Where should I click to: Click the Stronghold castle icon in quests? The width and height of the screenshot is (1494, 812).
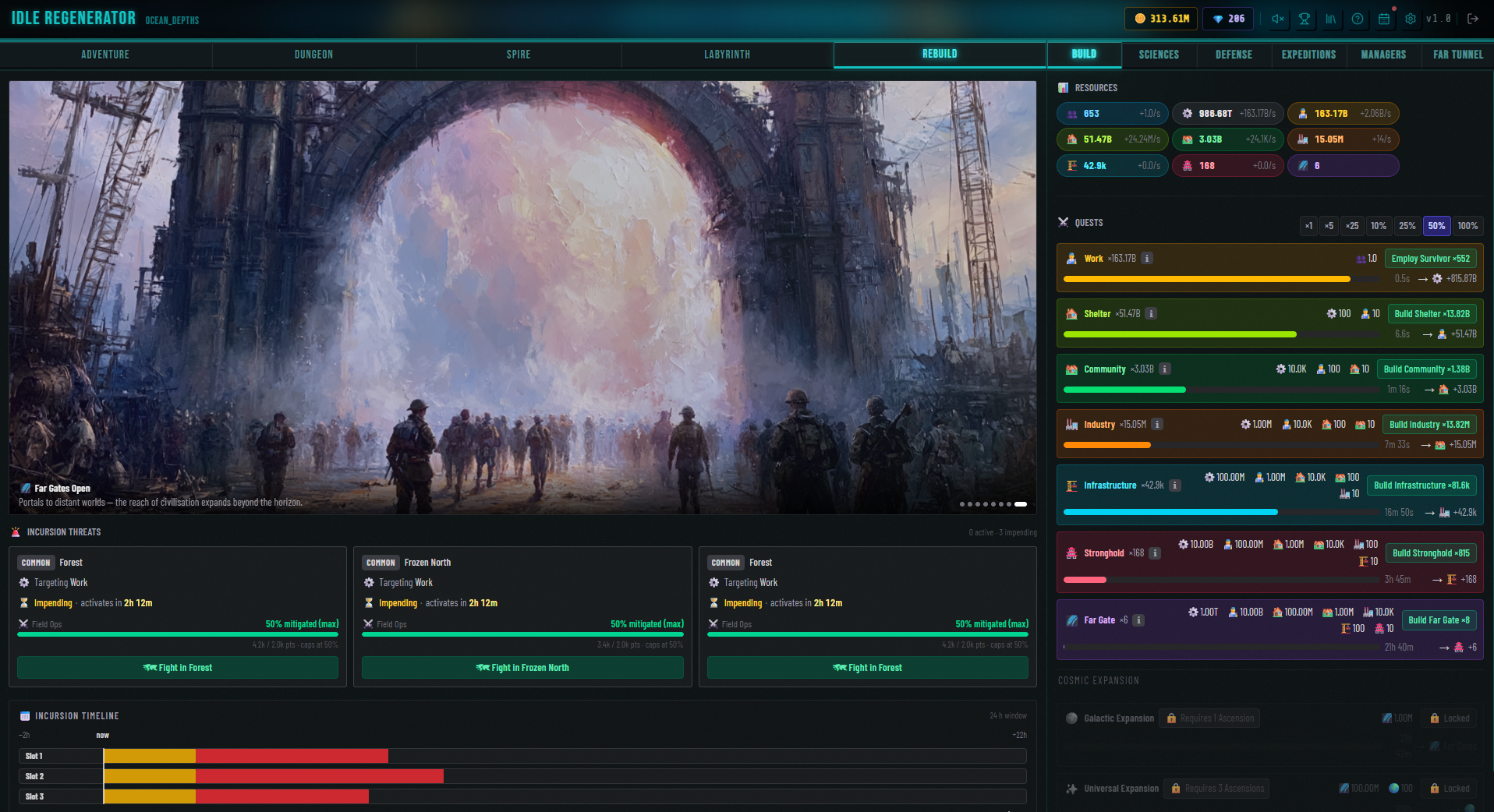1071,553
